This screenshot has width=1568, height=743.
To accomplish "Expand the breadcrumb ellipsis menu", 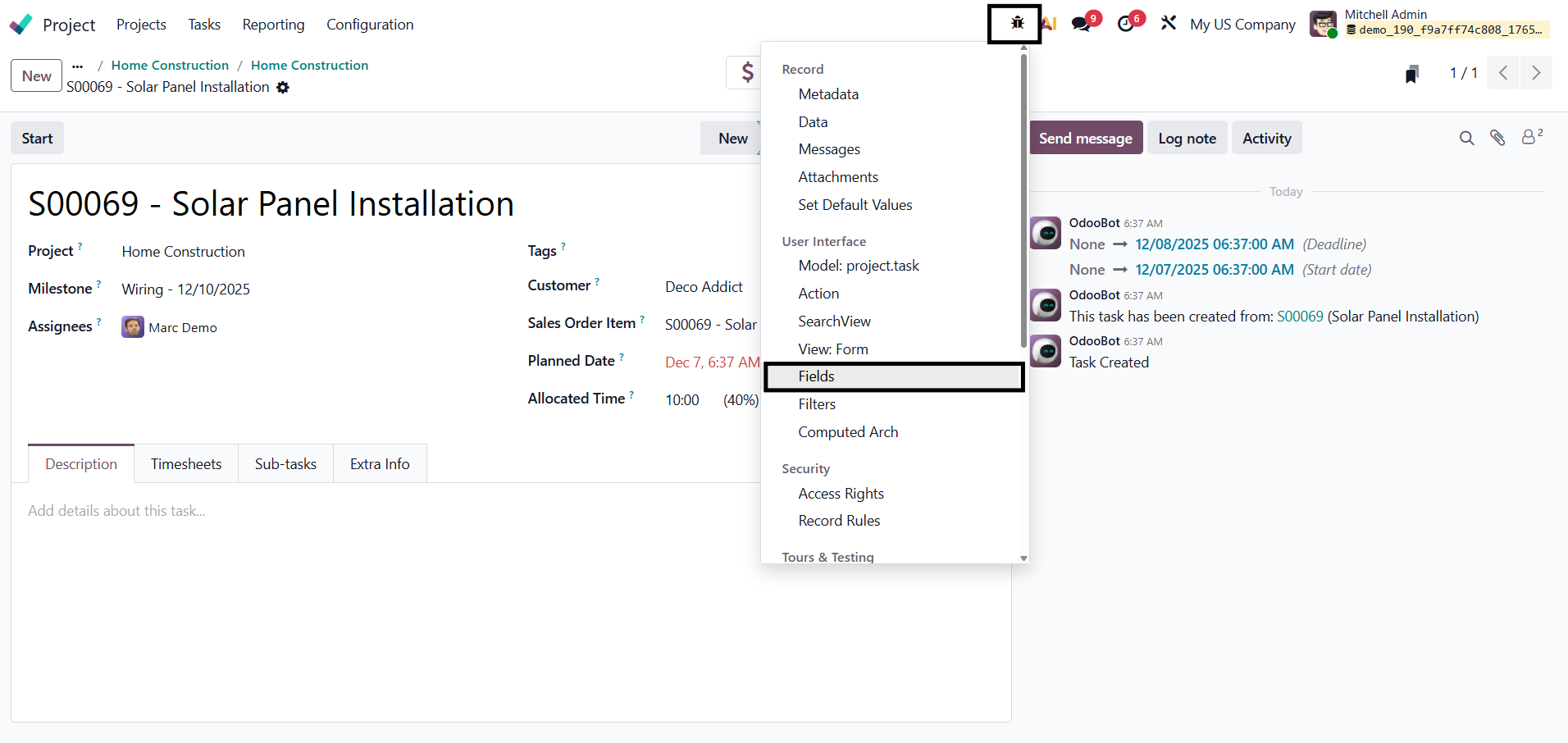I will pos(78,66).
